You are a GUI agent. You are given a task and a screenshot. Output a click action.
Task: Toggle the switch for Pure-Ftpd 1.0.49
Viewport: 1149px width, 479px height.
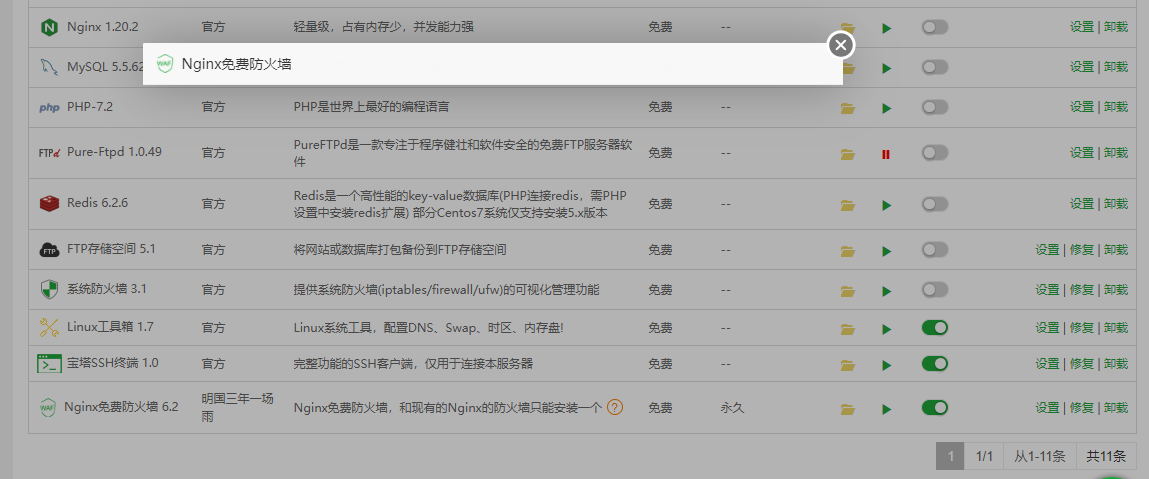(934, 153)
